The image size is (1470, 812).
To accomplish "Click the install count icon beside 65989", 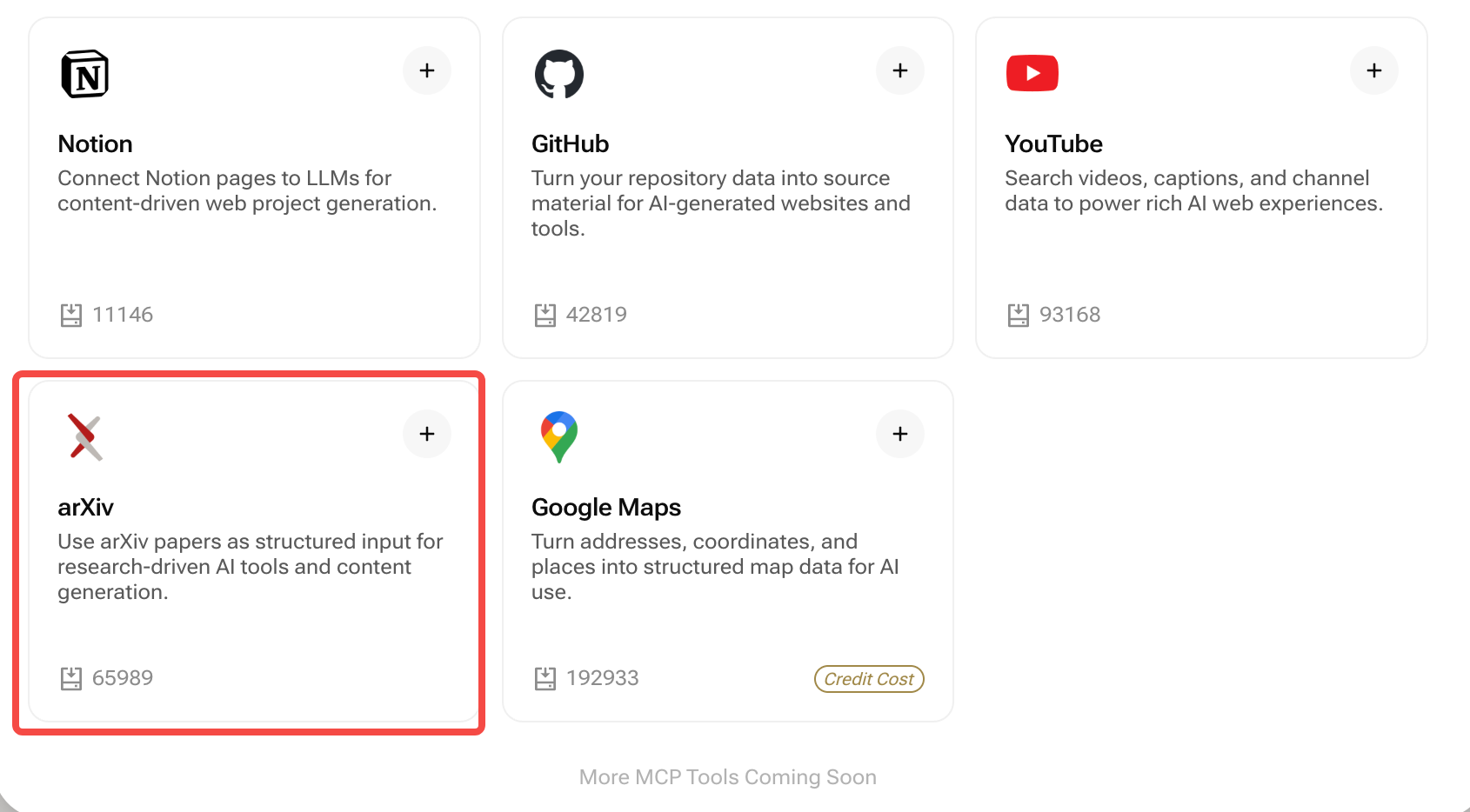I will coord(71,678).
